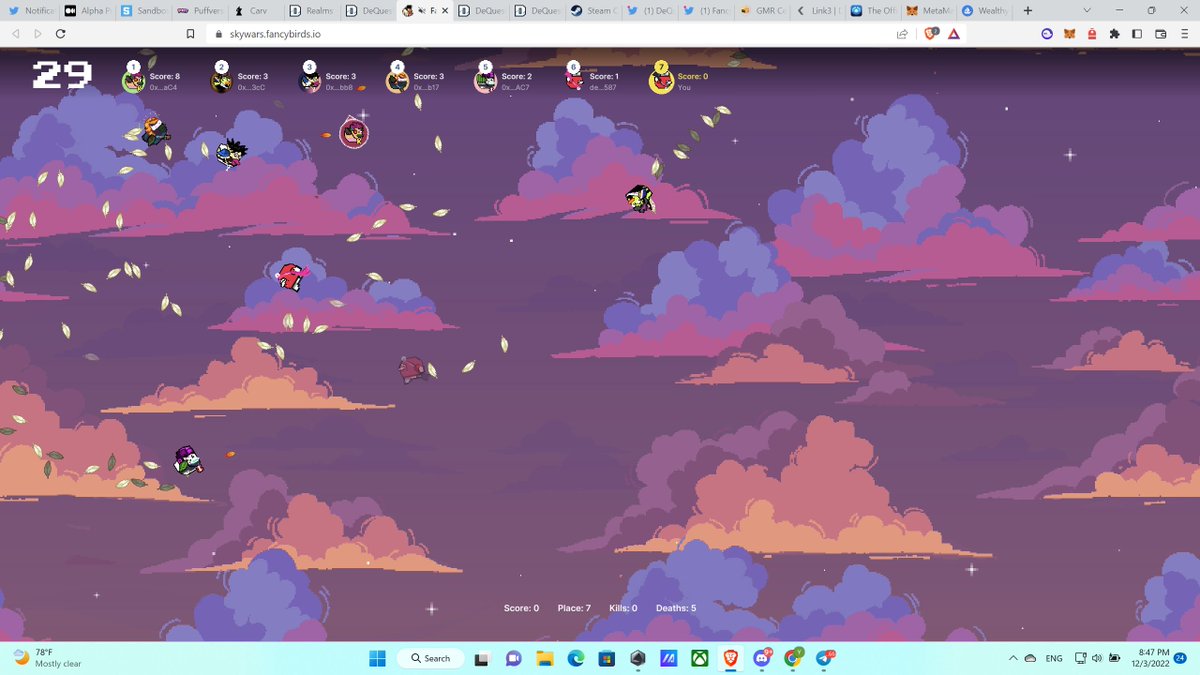
Task: Click the orange-beaked dark bird at top left
Action: click(x=155, y=131)
